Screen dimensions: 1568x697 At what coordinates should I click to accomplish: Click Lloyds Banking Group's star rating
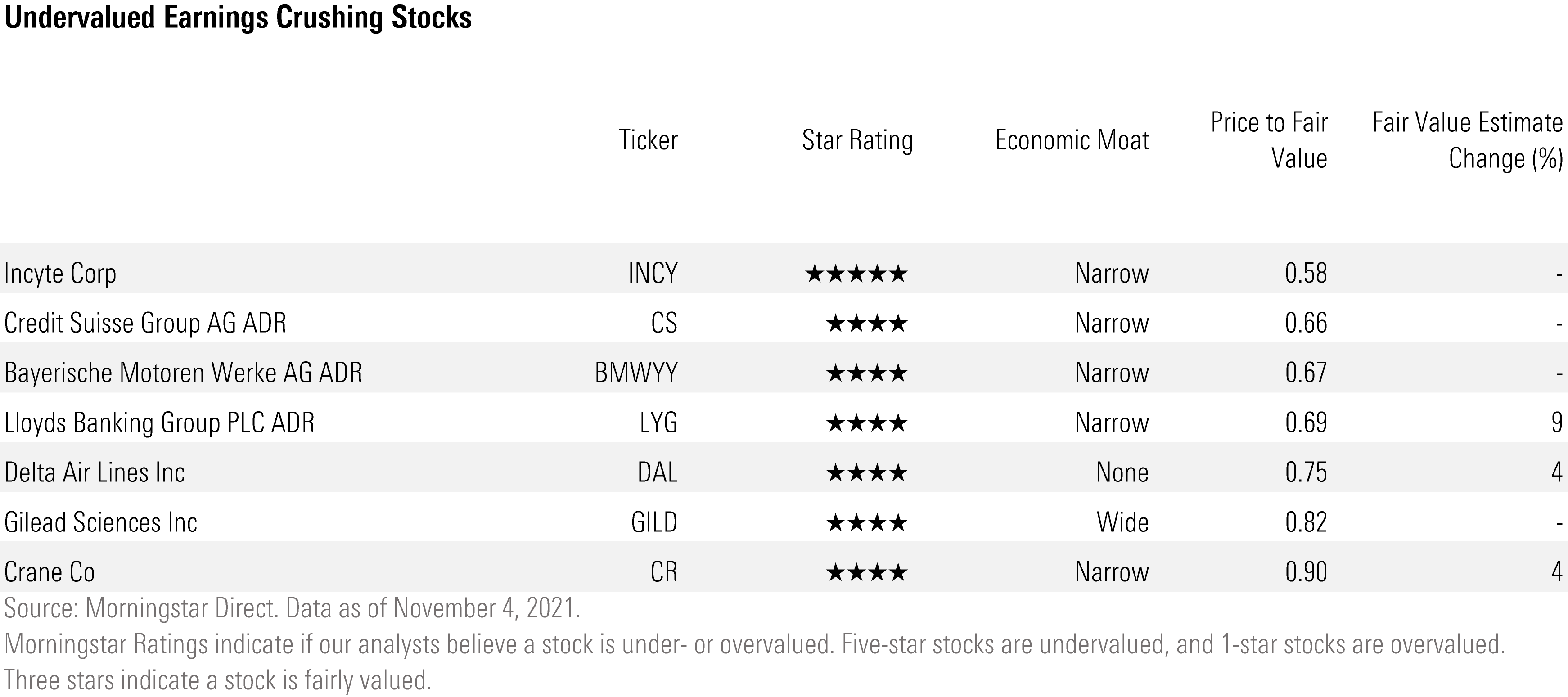(x=866, y=423)
